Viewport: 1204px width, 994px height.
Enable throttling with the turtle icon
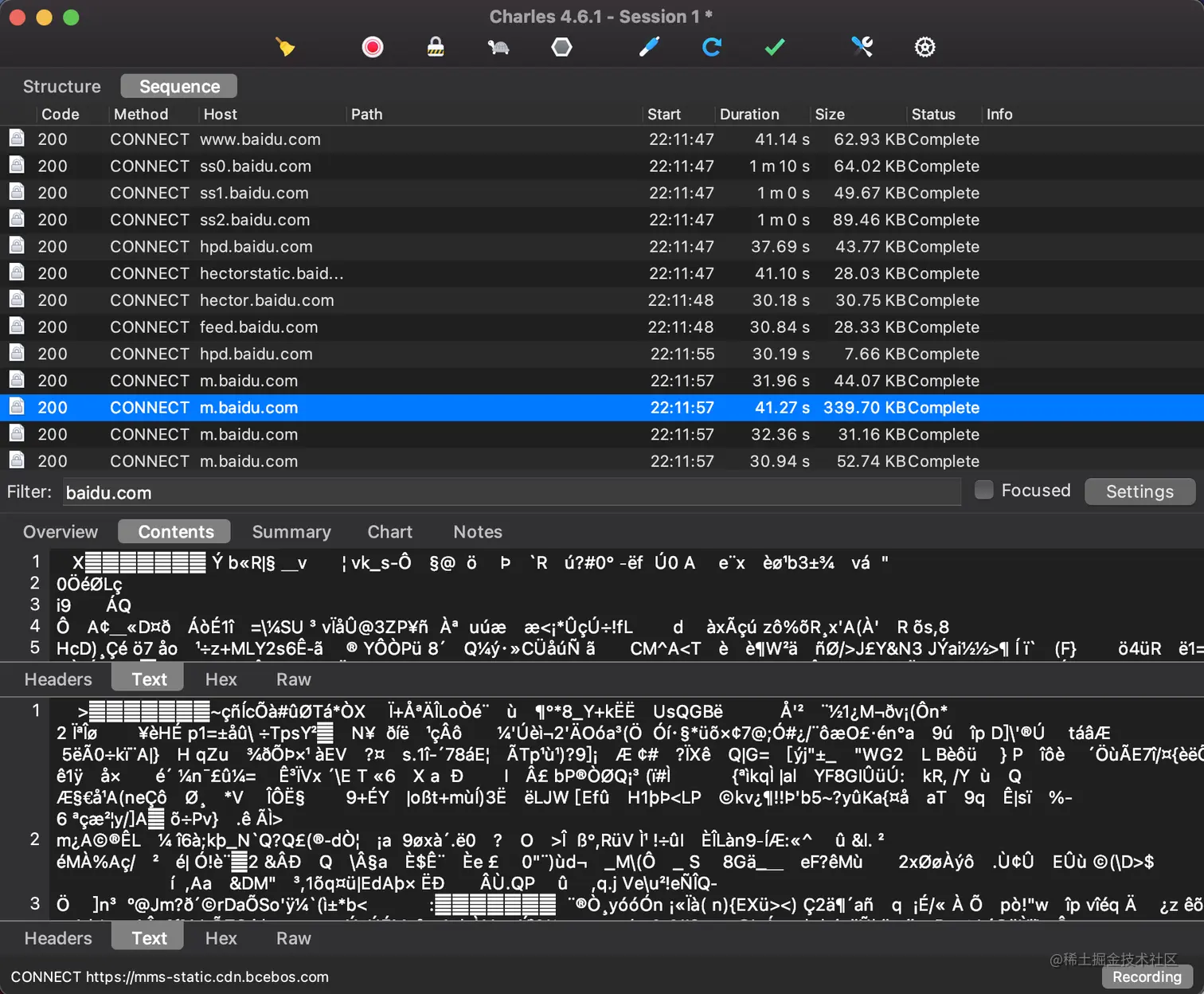[x=498, y=47]
